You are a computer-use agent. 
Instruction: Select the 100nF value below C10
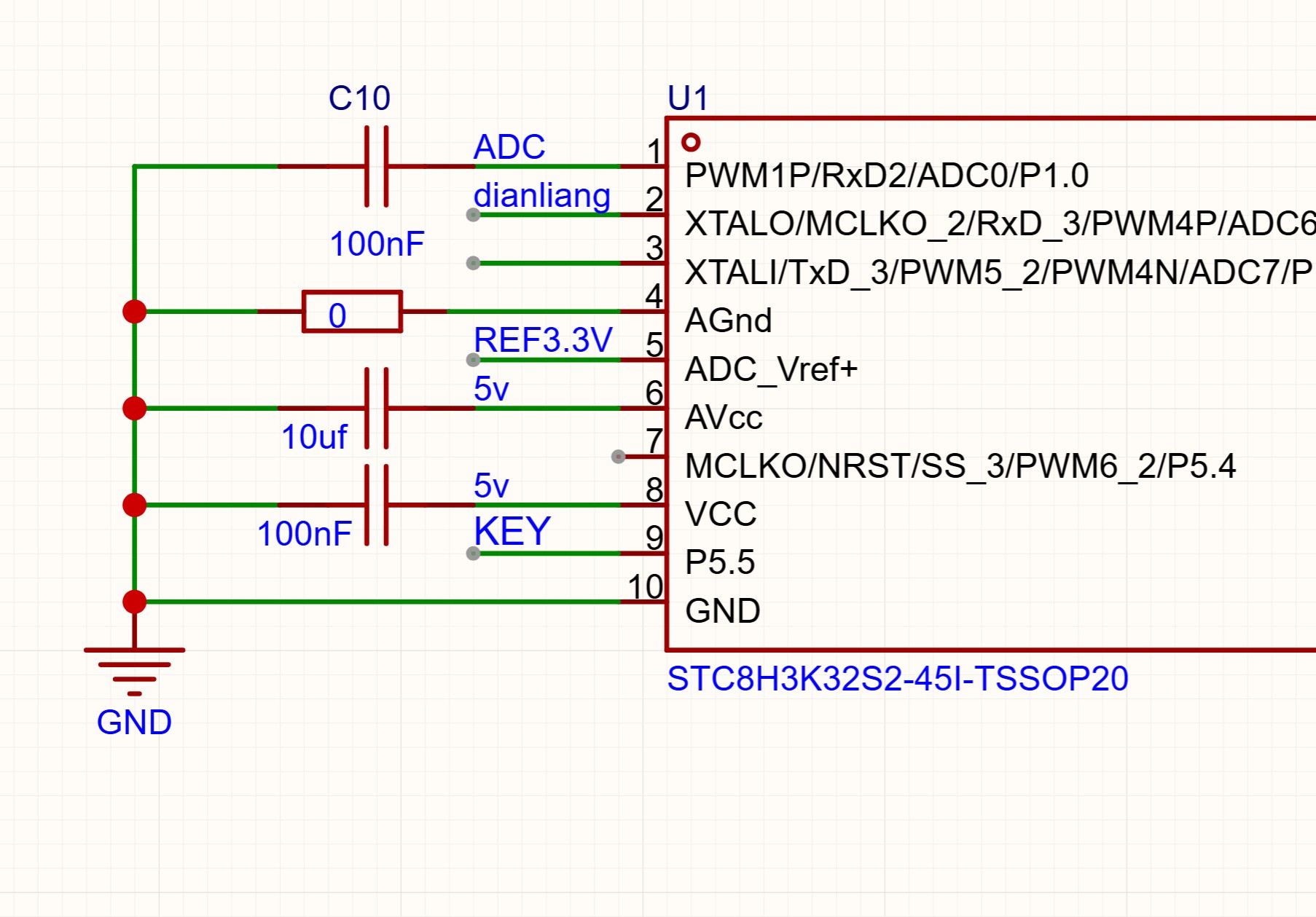(377, 244)
